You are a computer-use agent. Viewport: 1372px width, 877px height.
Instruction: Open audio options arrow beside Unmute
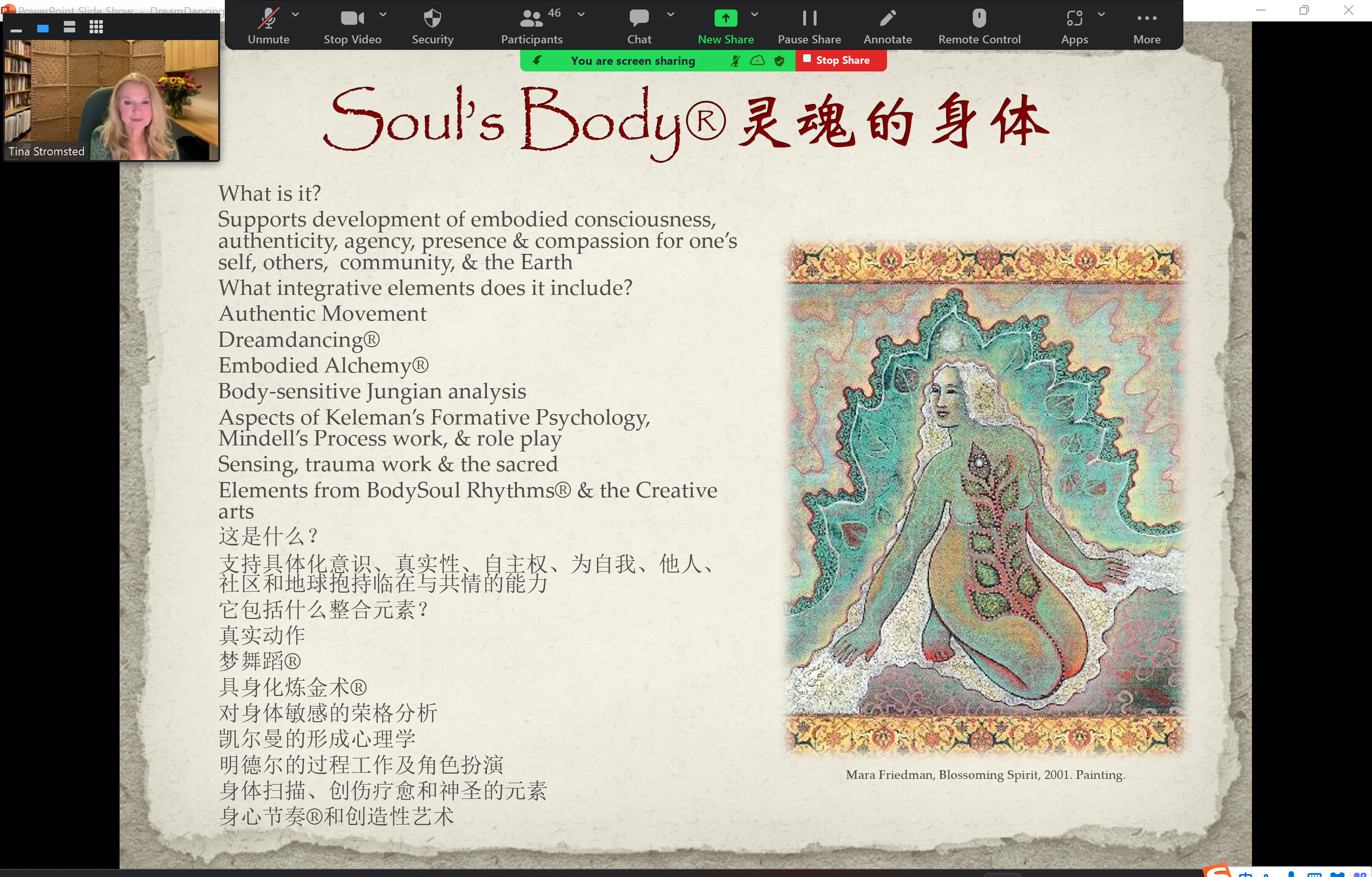pos(295,15)
